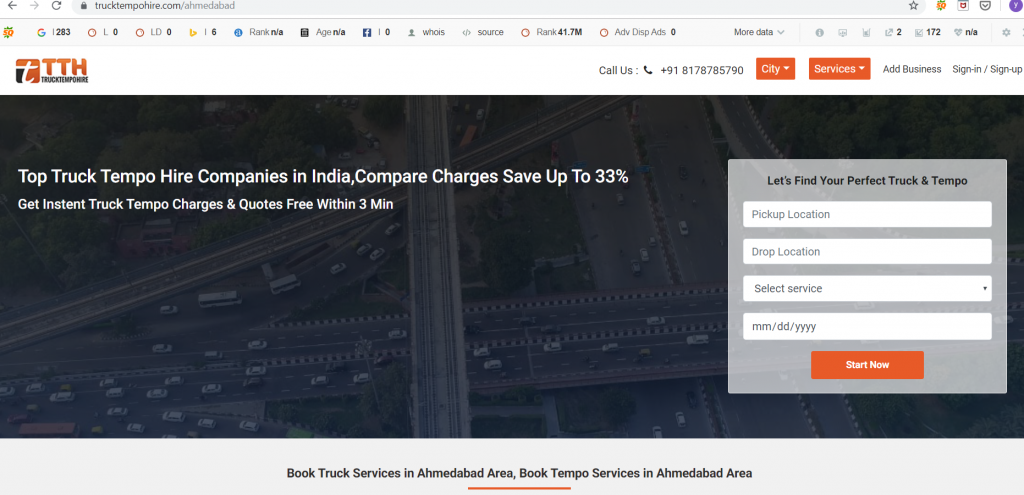
Task: Open the City dropdown menu
Action: pyautogui.click(x=775, y=69)
